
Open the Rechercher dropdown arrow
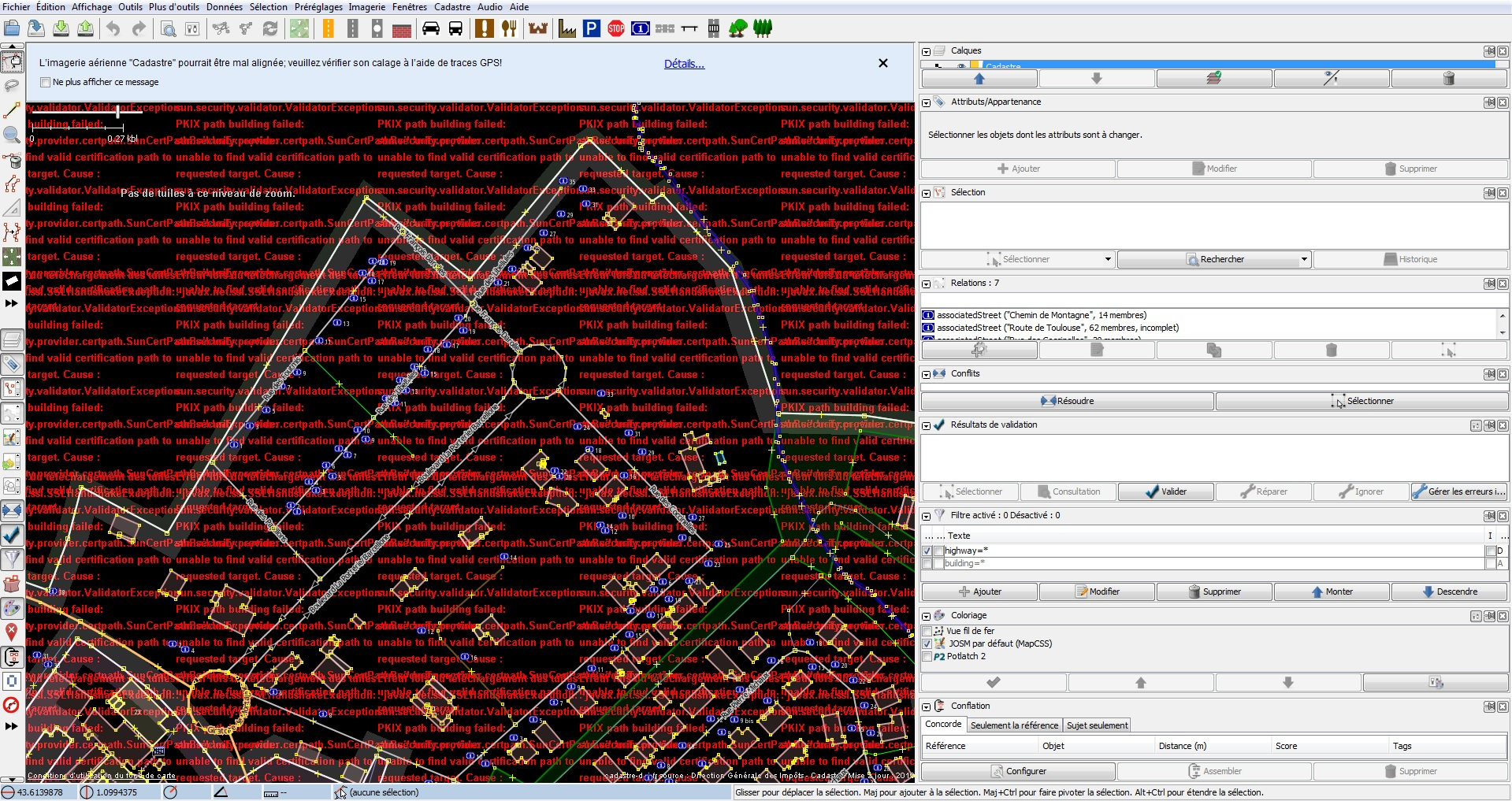click(x=1304, y=259)
